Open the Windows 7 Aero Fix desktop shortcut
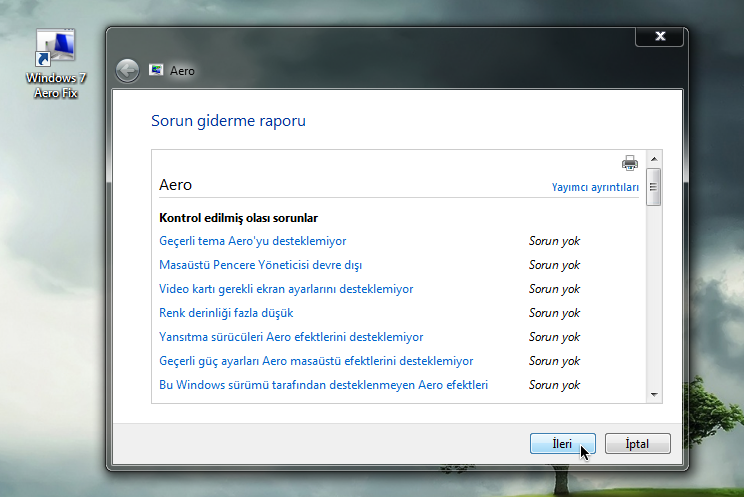This screenshot has height=497, width=744. pos(56,64)
